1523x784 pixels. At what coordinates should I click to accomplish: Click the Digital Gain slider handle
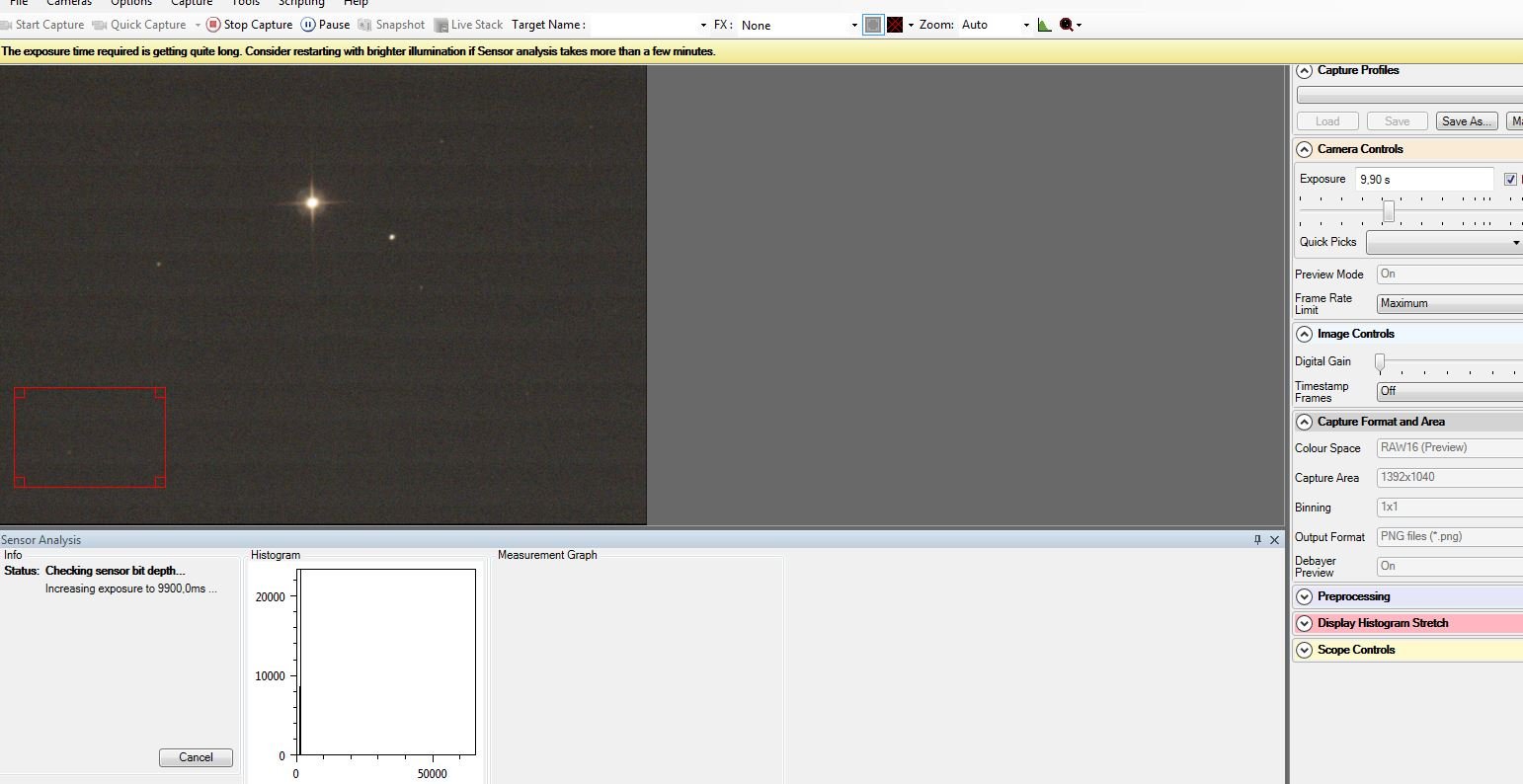[x=1380, y=362]
